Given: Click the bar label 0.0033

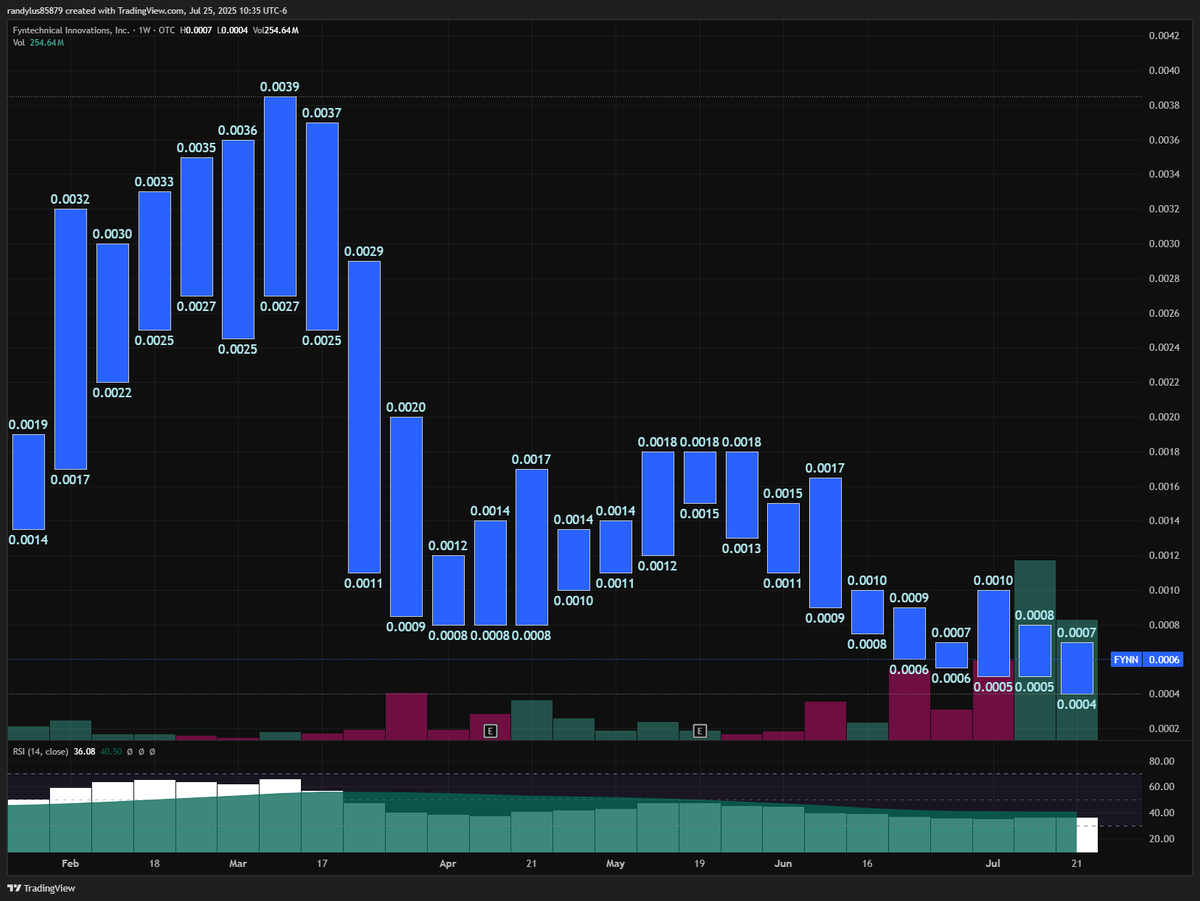Looking at the screenshot, I should tap(154, 182).
